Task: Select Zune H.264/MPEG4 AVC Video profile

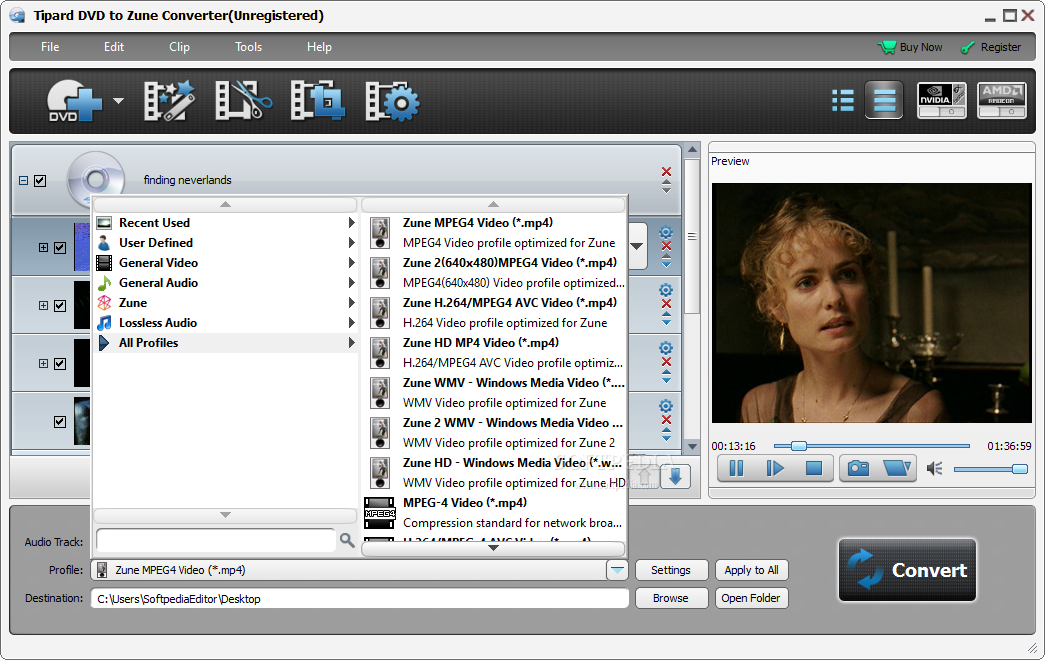Action: (494, 313)
